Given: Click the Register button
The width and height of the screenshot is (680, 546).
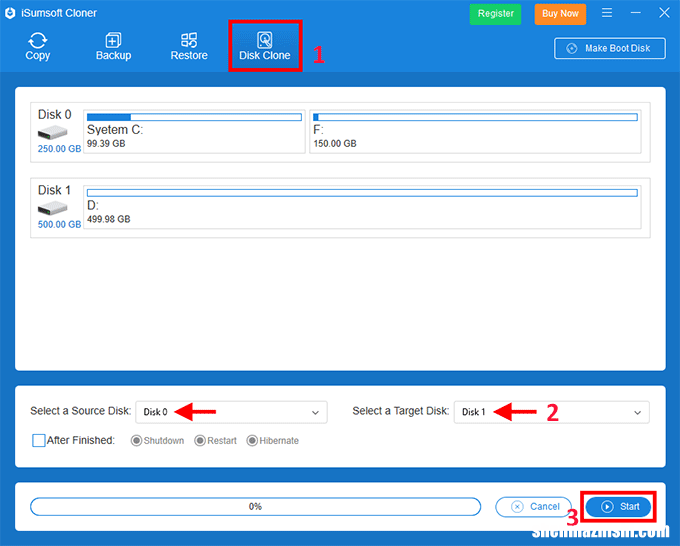Looking at the screenshot, I should (x=495, y=14).
